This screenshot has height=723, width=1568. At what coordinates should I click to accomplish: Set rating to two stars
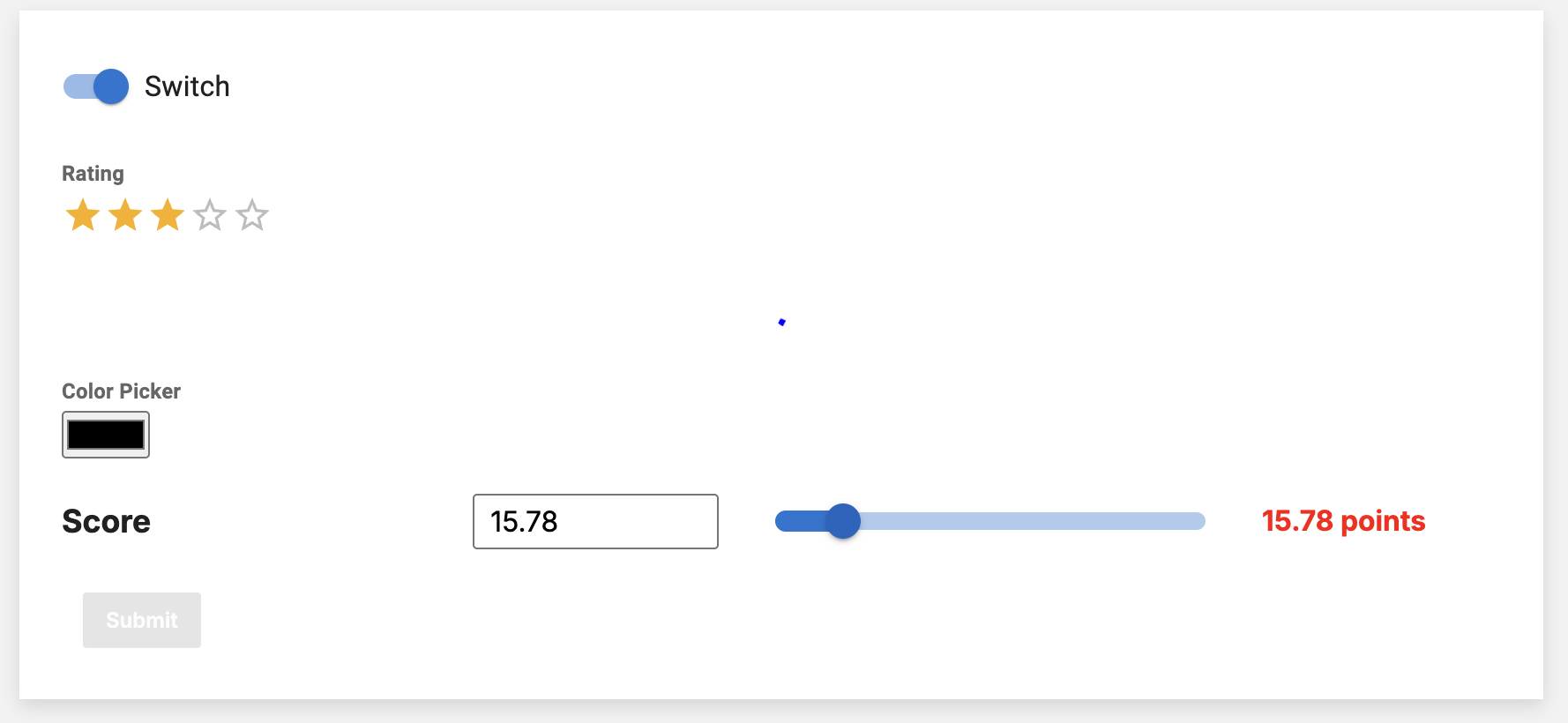click(x=125, y=215)
